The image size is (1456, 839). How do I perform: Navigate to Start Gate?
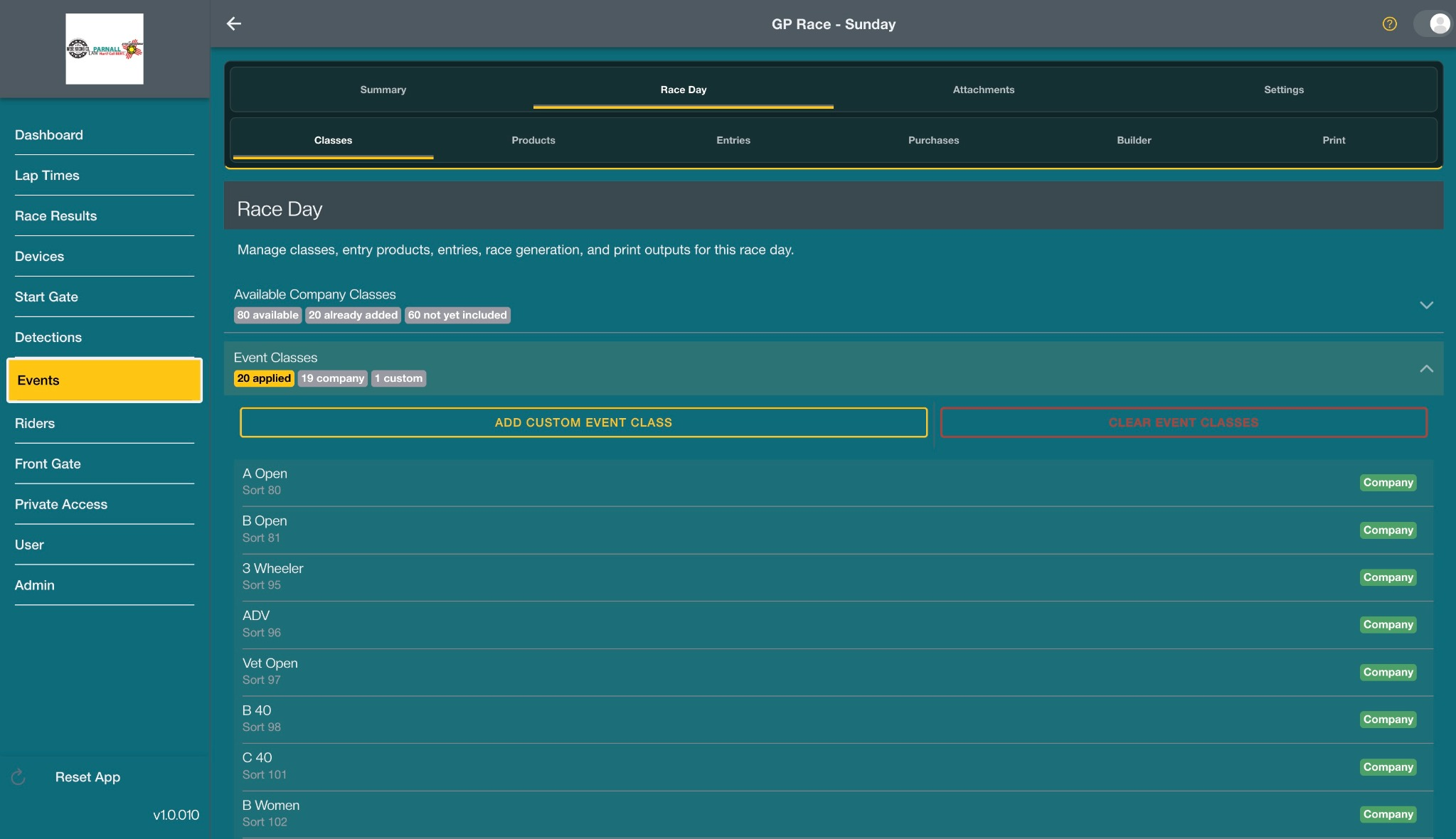point(105,297)
